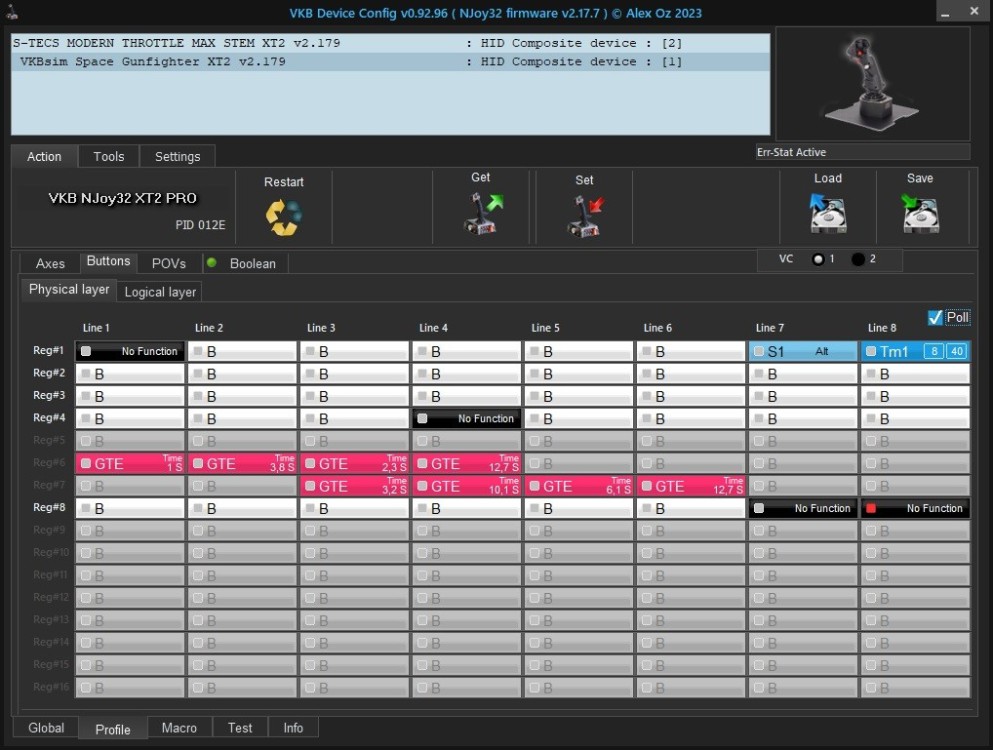Click the green Boolean indicator dot

click(212, 262)
